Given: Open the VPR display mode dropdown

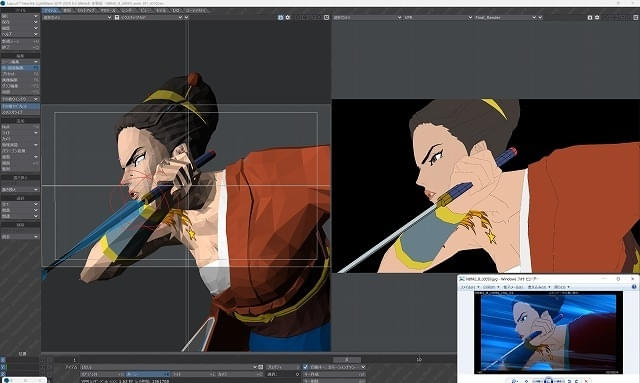Looking at the screenshot, I should 438,18.
